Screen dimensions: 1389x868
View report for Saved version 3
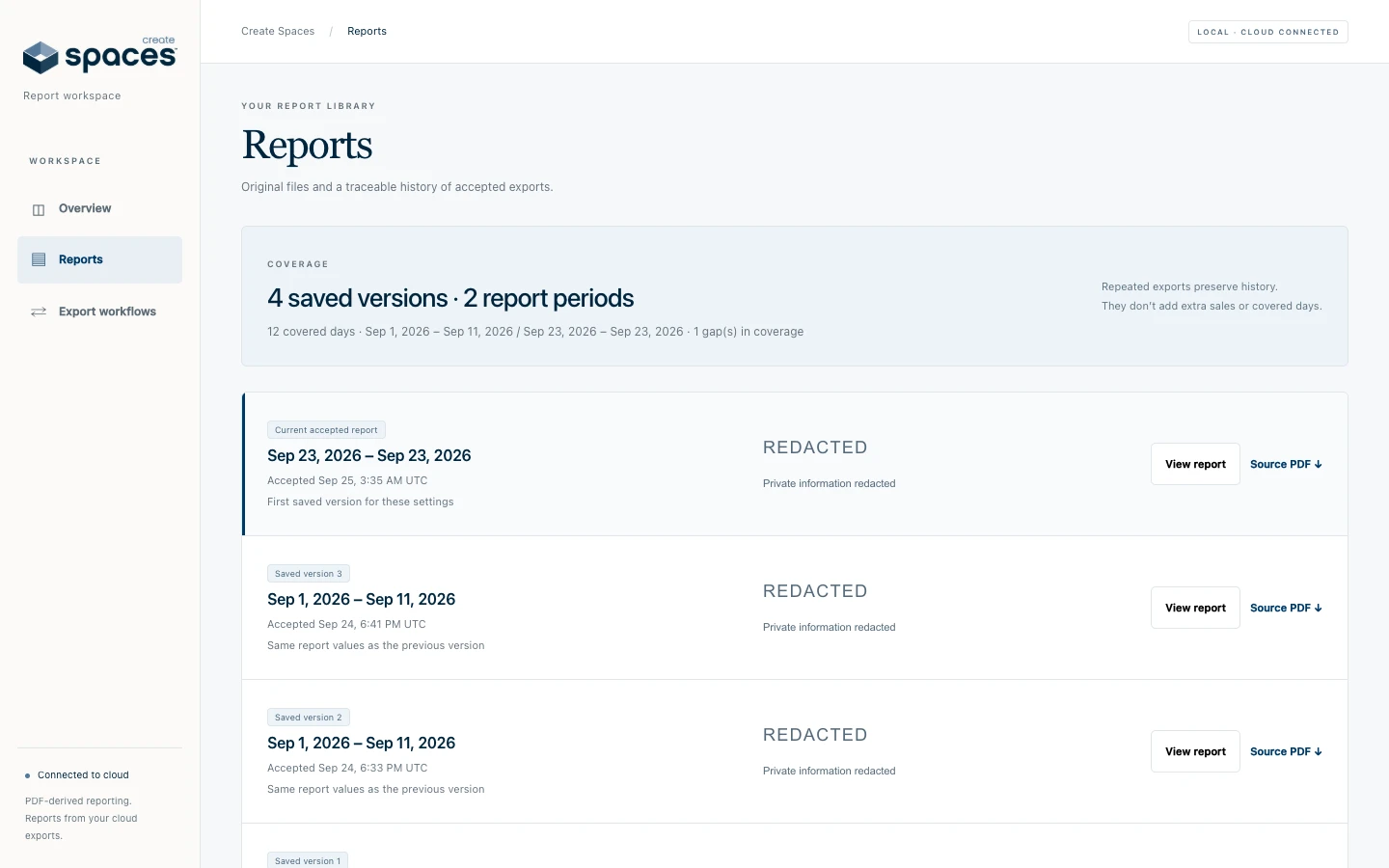pos(1195,608)
